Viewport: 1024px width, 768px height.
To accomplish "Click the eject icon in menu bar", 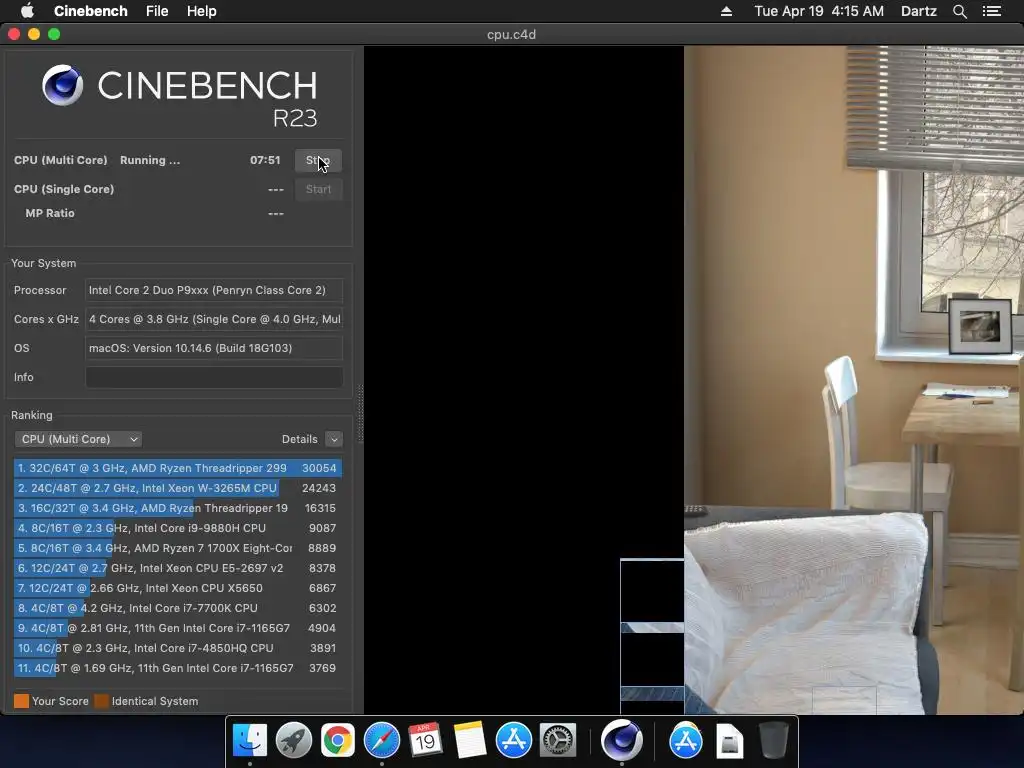I will pos(726,11).
